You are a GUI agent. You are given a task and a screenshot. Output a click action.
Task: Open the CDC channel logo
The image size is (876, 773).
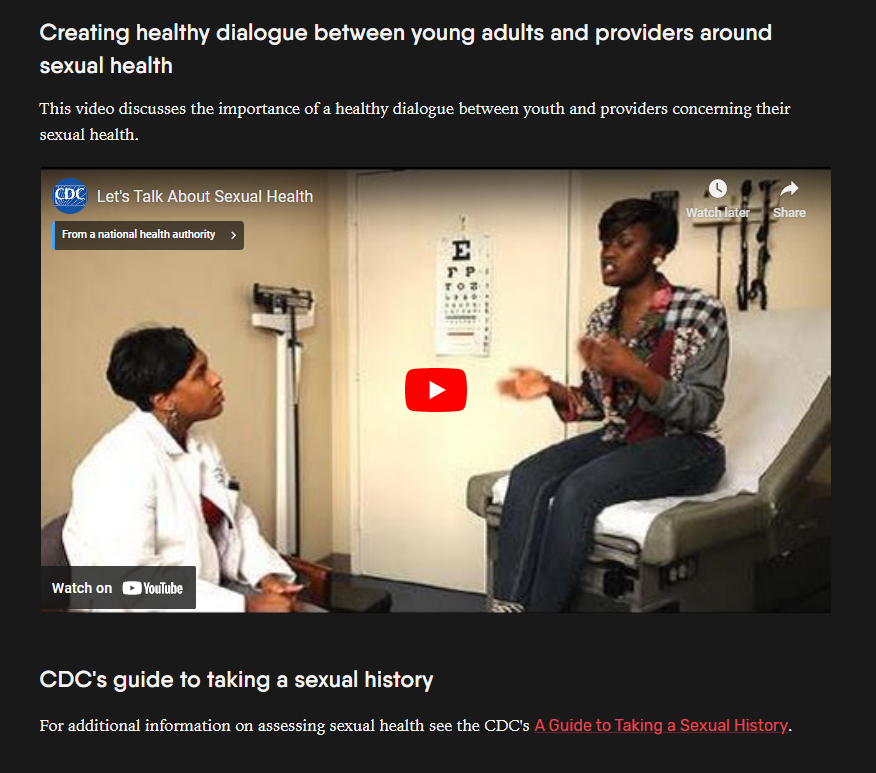70,196
